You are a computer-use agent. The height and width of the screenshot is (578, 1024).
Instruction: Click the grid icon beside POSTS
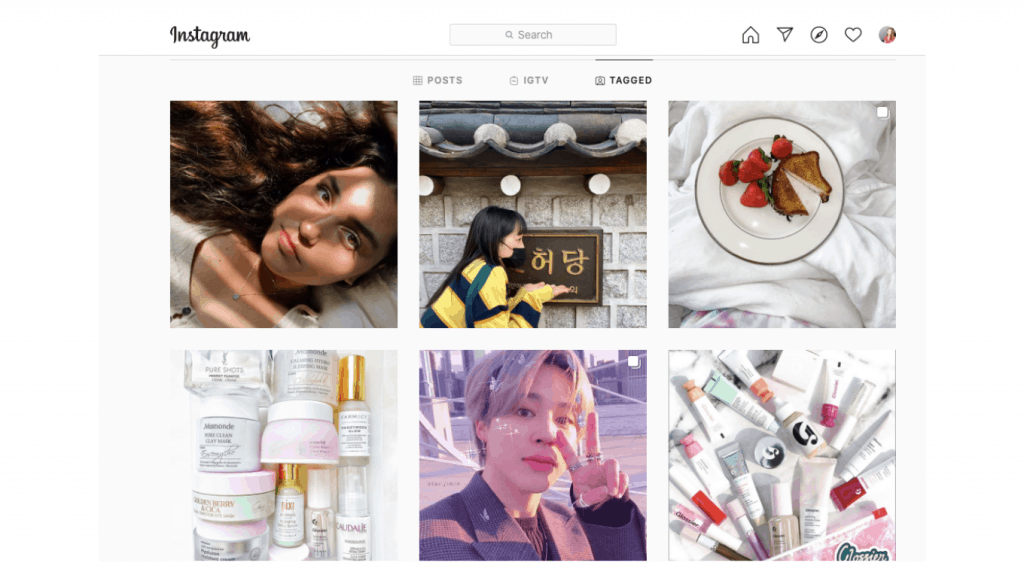coord(417,80)
